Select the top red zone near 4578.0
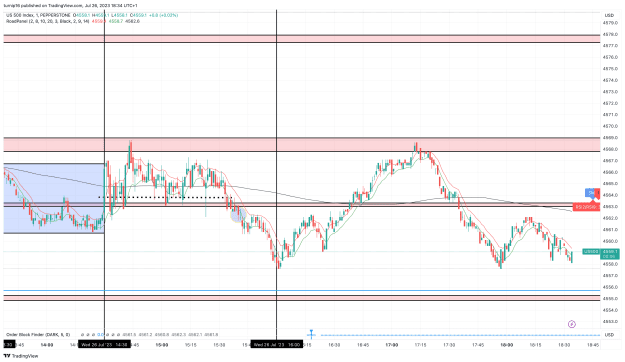The image size is (625, 362). (x=302, y=38)
